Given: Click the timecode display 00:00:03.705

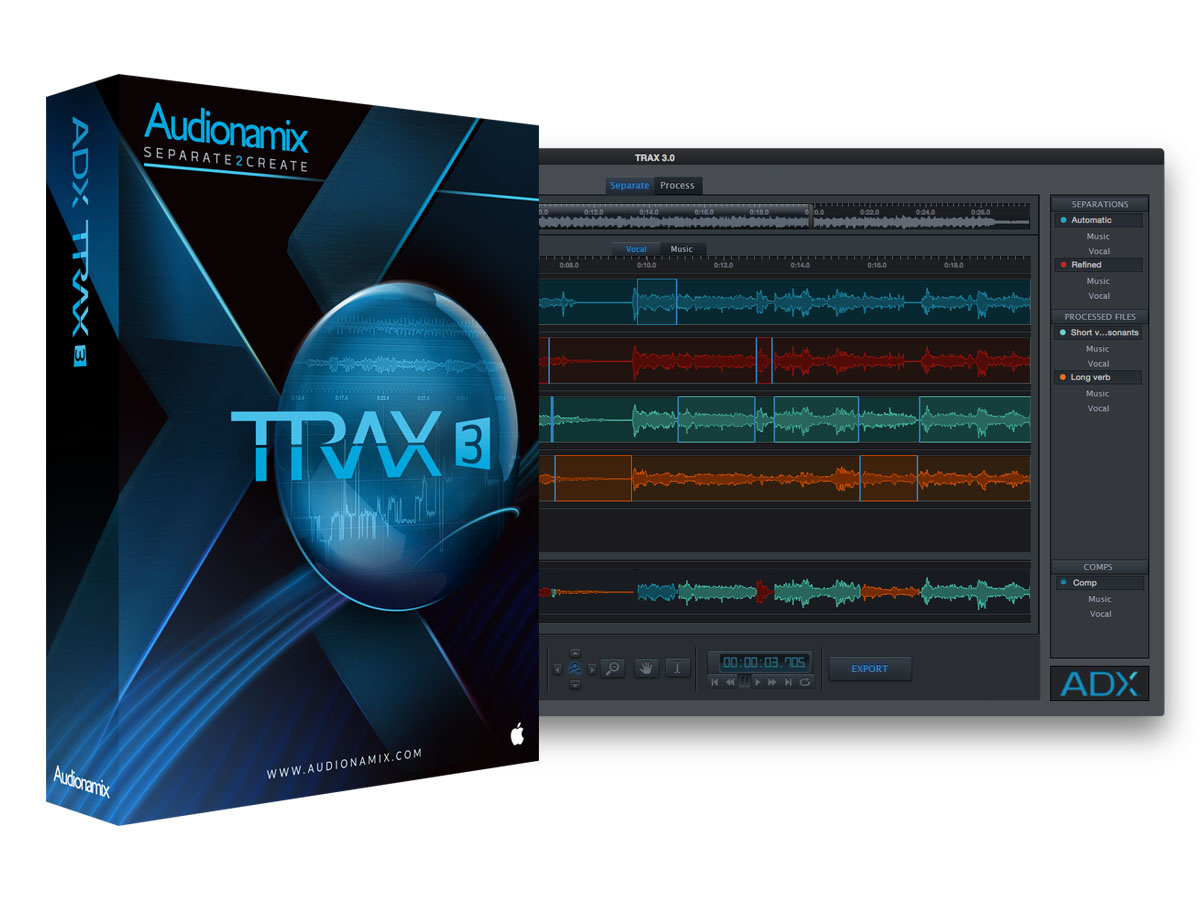Looking at the screenshot, I should tap(765, 662).
